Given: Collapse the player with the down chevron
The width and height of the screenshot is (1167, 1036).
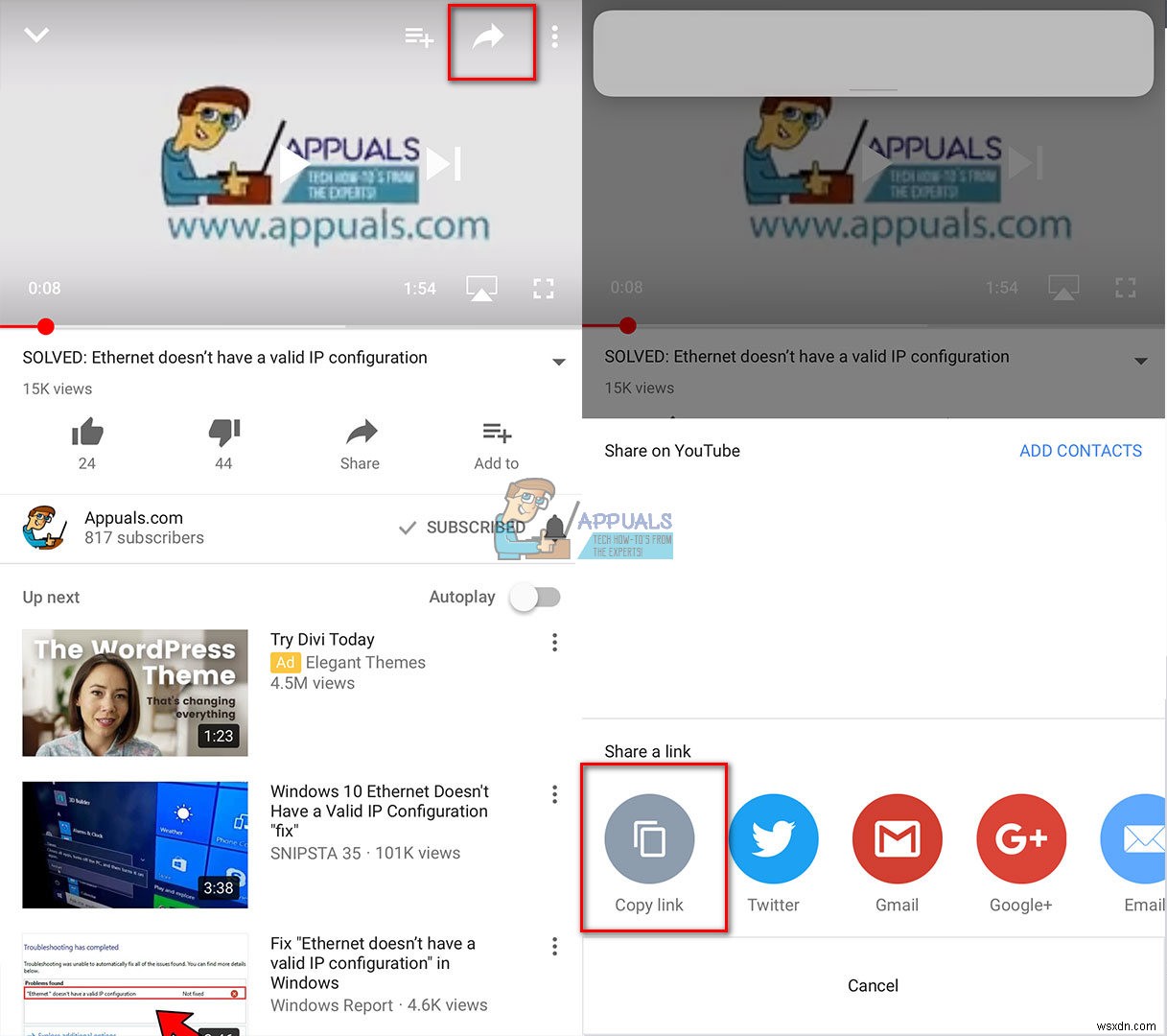Looking at the screenshot, I should point(36,35).
